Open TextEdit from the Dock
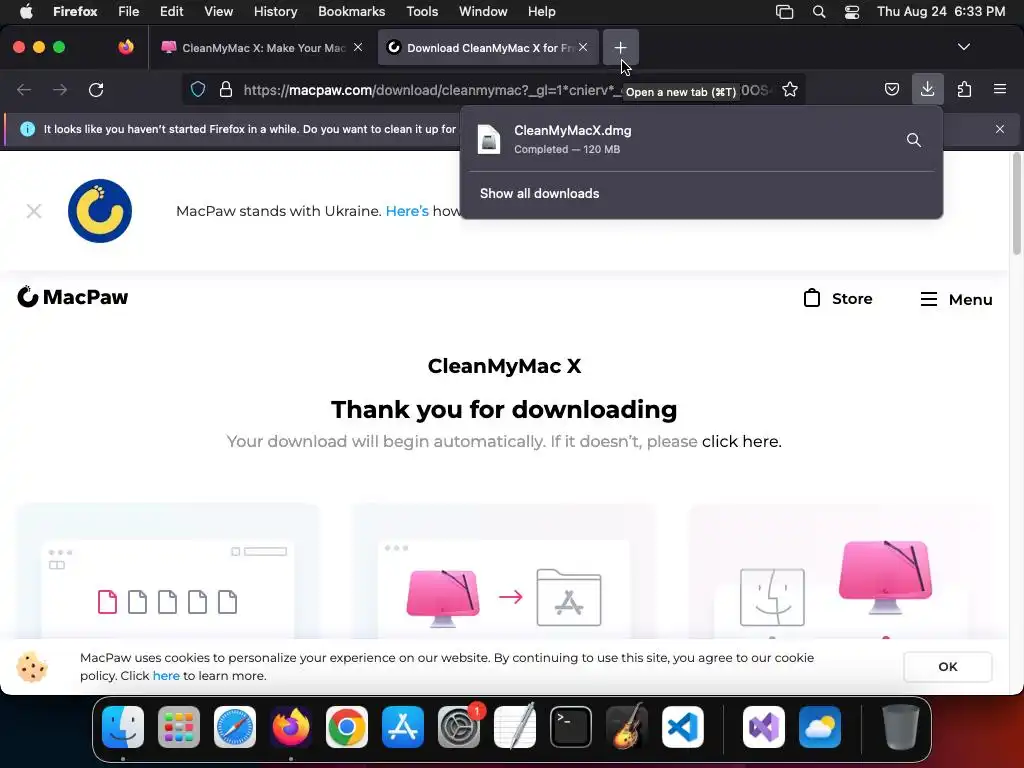Viewport: 1024px width, 768px height. [515, 727]
